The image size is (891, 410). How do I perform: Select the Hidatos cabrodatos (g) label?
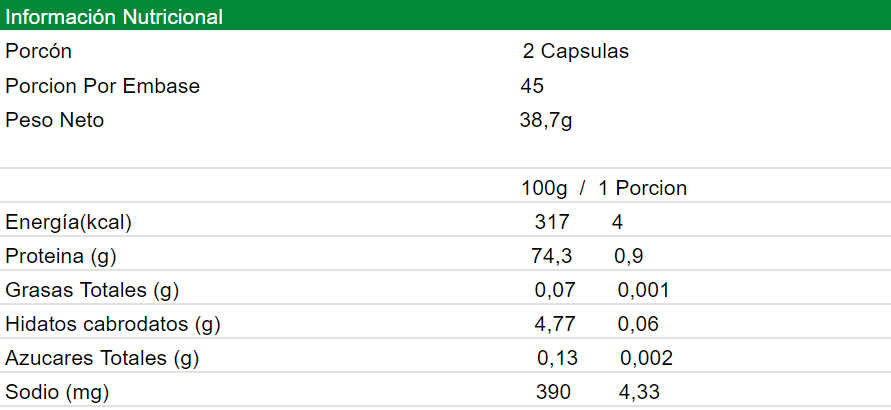pos(113,325)
